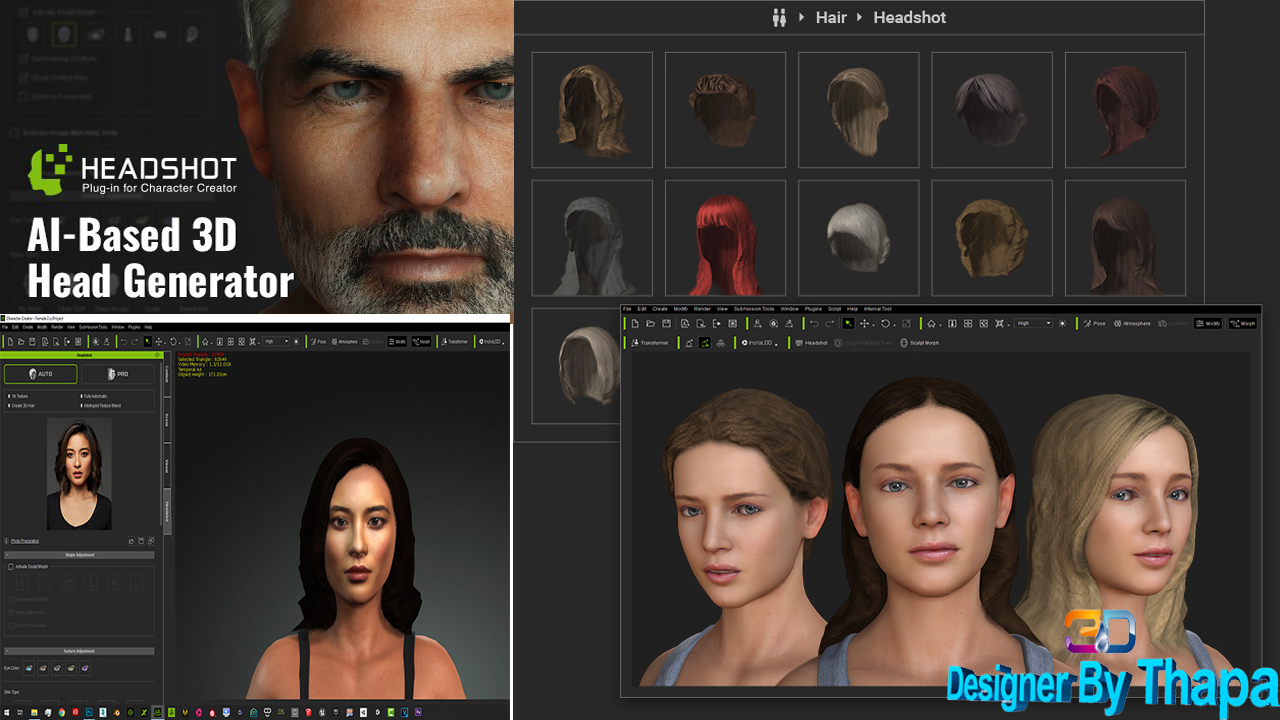This screenshot has height=720, width=1280.
Task: Click Undo arrow in right window toolbar
Action: pyautogui.click(x=814, y=323)
